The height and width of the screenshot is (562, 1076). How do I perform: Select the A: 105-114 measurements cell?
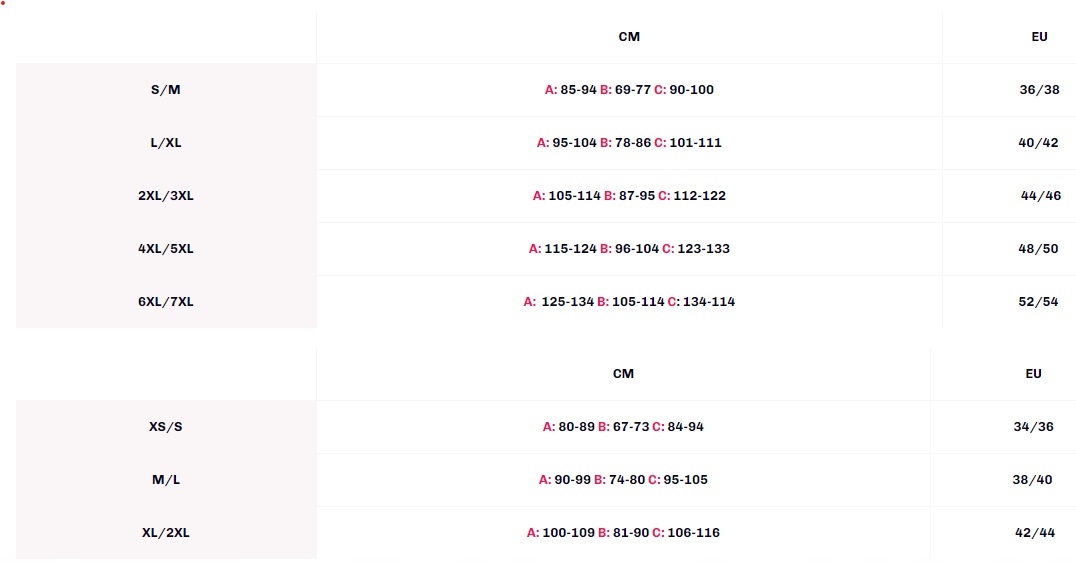(629, 196)
